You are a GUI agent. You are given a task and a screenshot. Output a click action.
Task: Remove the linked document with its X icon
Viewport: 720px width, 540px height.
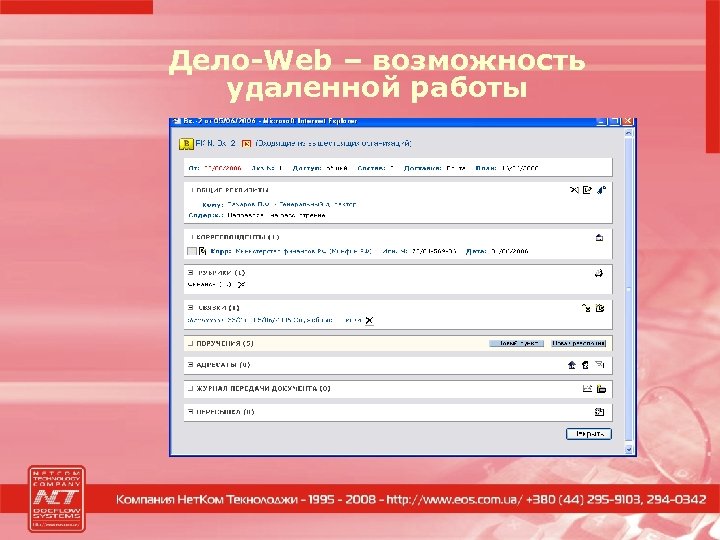click(369, 320)
